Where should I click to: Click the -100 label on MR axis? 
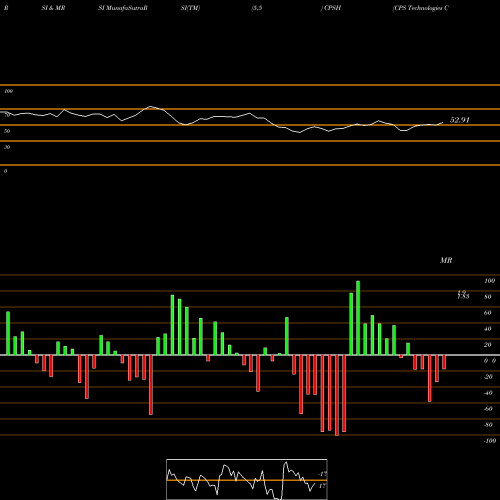[x=490, y=441]
